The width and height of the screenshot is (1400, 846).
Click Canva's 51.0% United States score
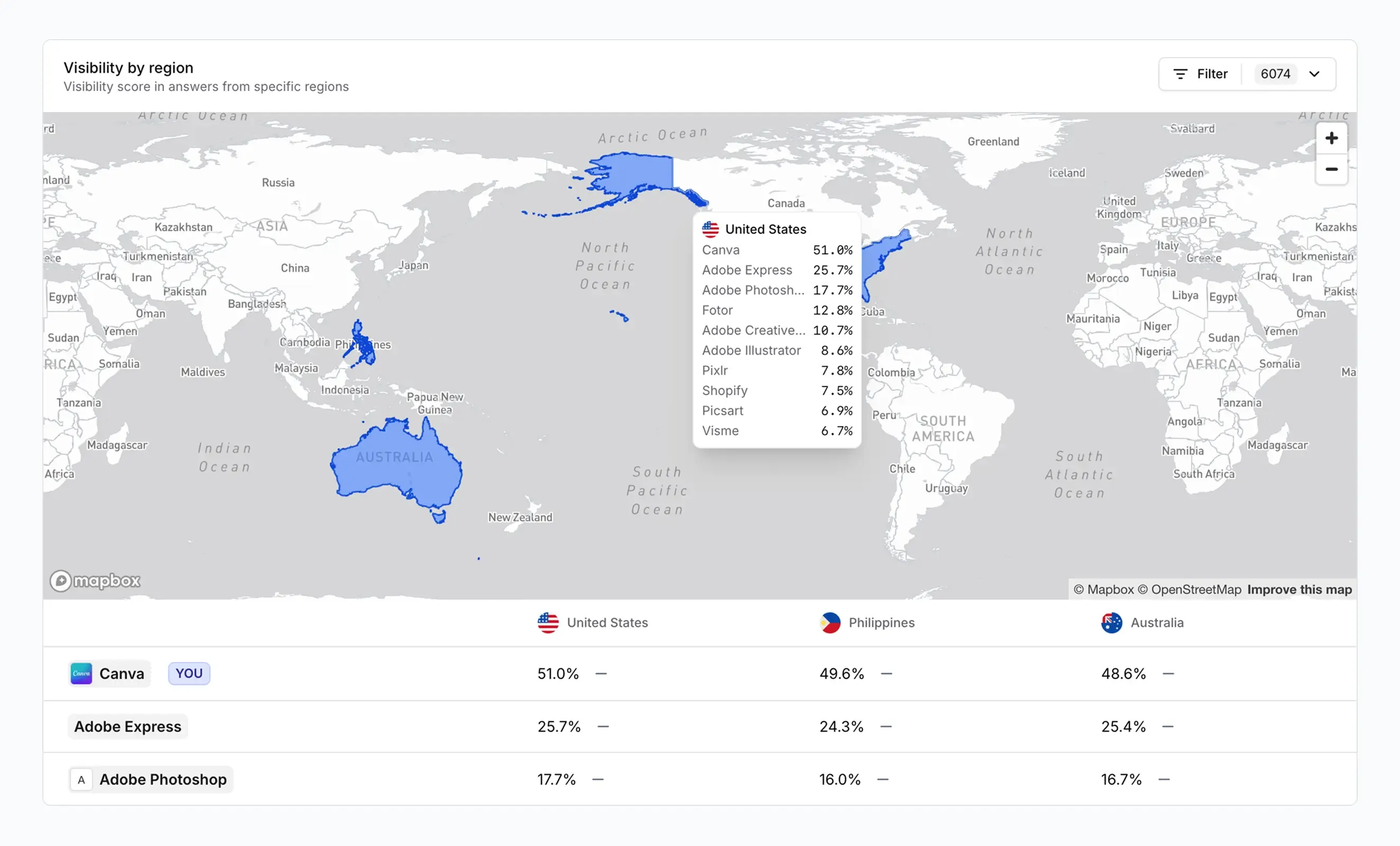558,673
